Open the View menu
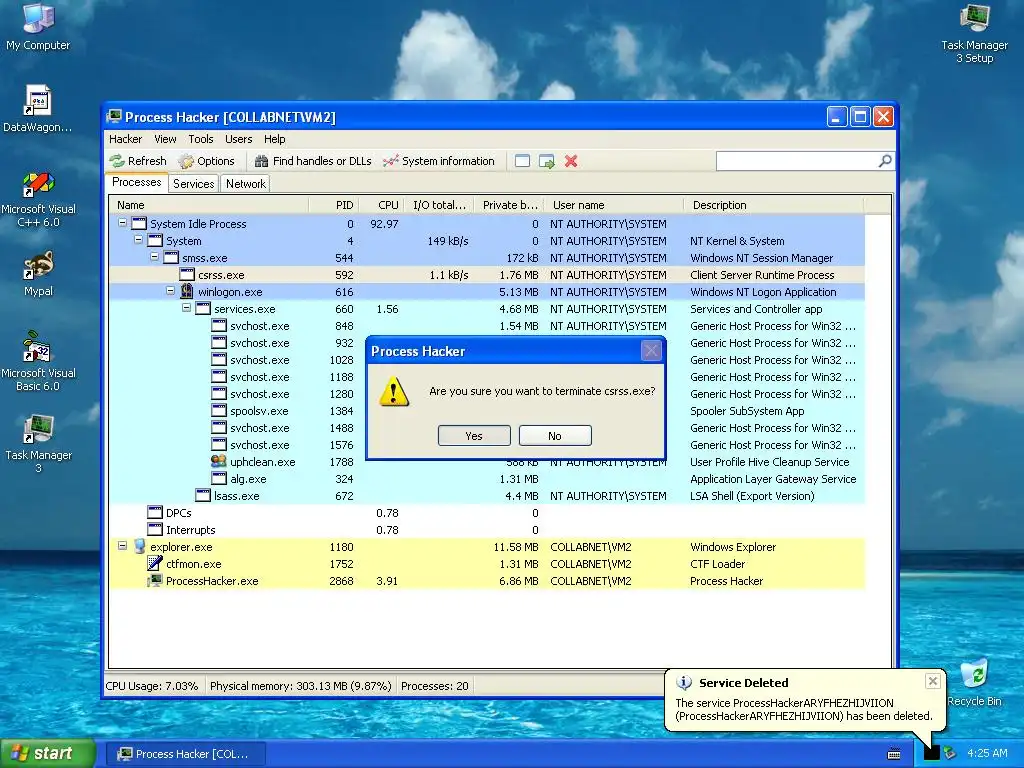Screen dimensions: 1024x768 tap(165, 139)
